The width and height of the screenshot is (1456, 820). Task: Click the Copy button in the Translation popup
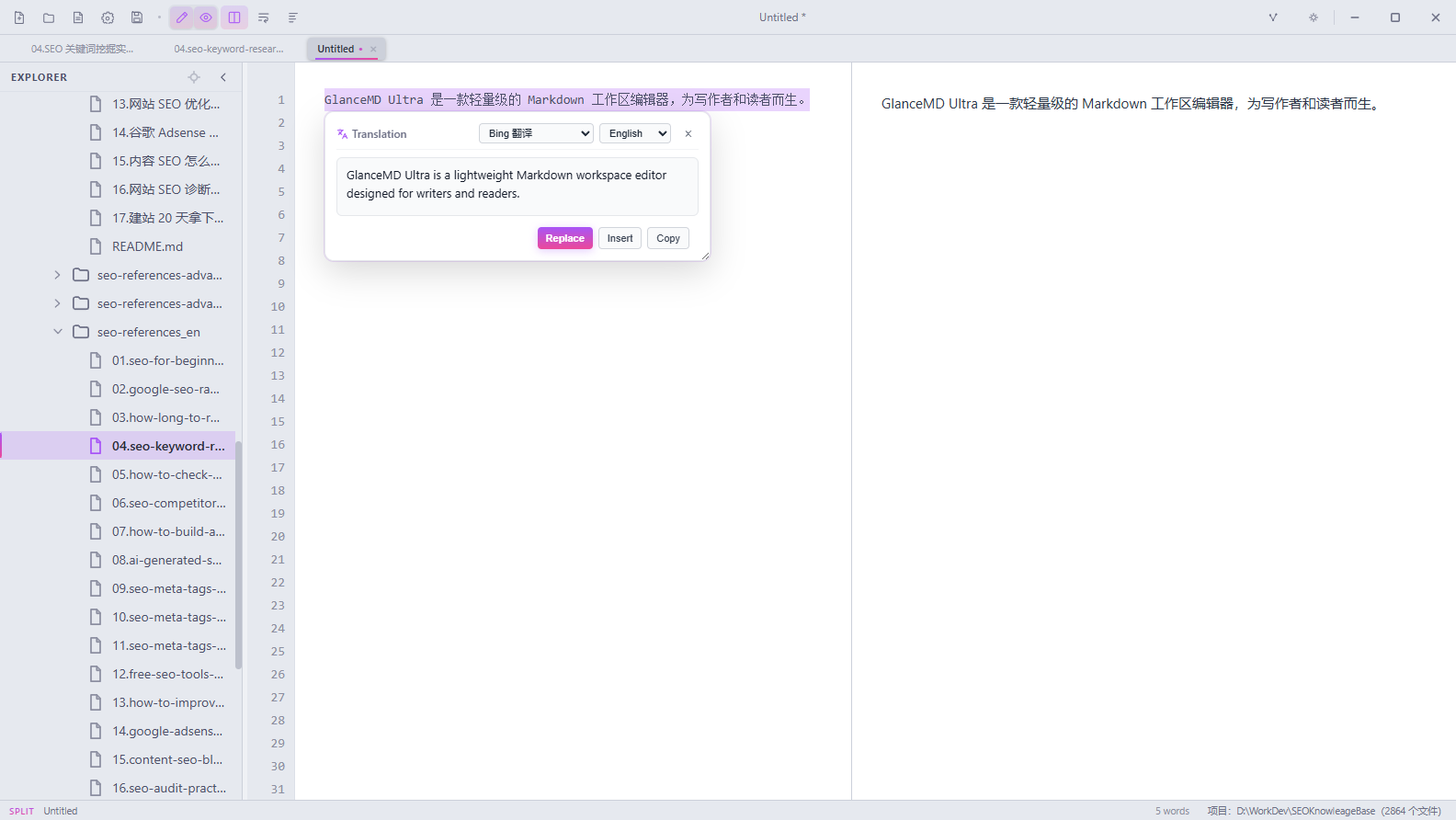(668, 238)
